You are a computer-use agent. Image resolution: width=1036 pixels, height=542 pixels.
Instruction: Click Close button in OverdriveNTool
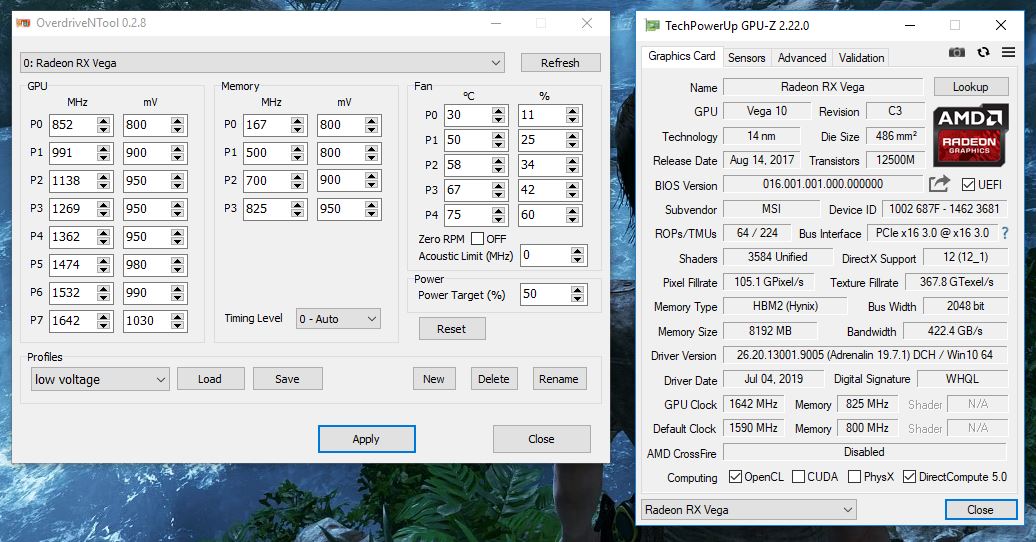tap(542, 439)
